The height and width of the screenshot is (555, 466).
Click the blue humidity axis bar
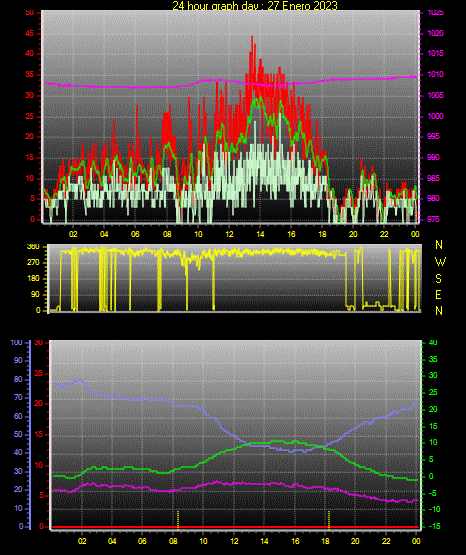30,435
